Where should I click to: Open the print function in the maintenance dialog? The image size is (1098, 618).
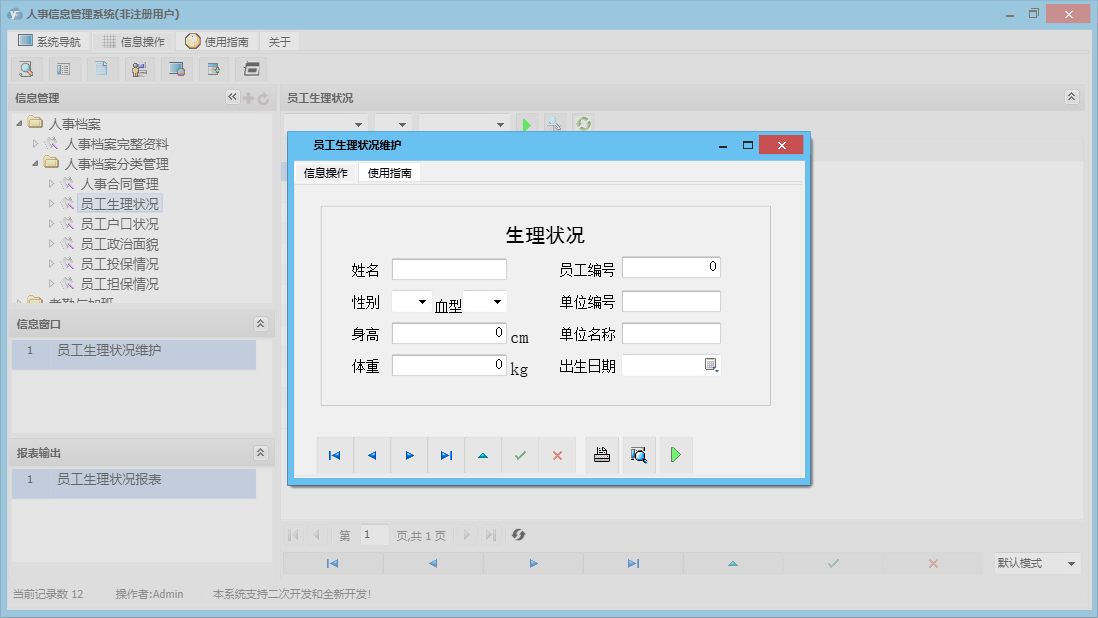point(601,455)
